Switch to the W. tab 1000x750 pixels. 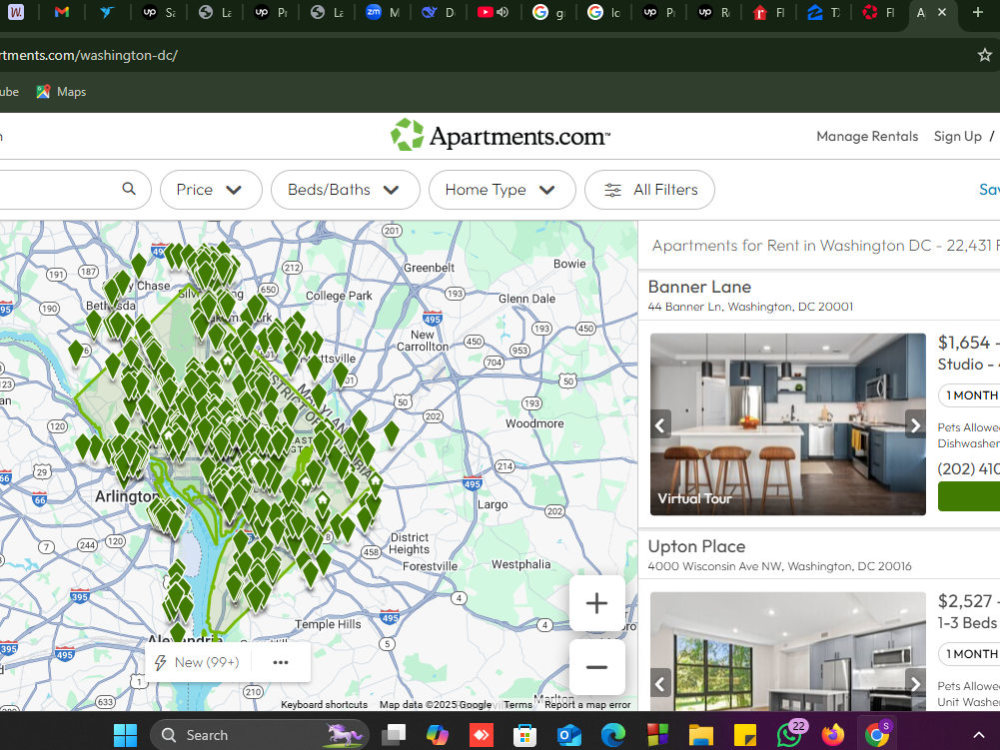pyautogui.click(x=16, y=12)
